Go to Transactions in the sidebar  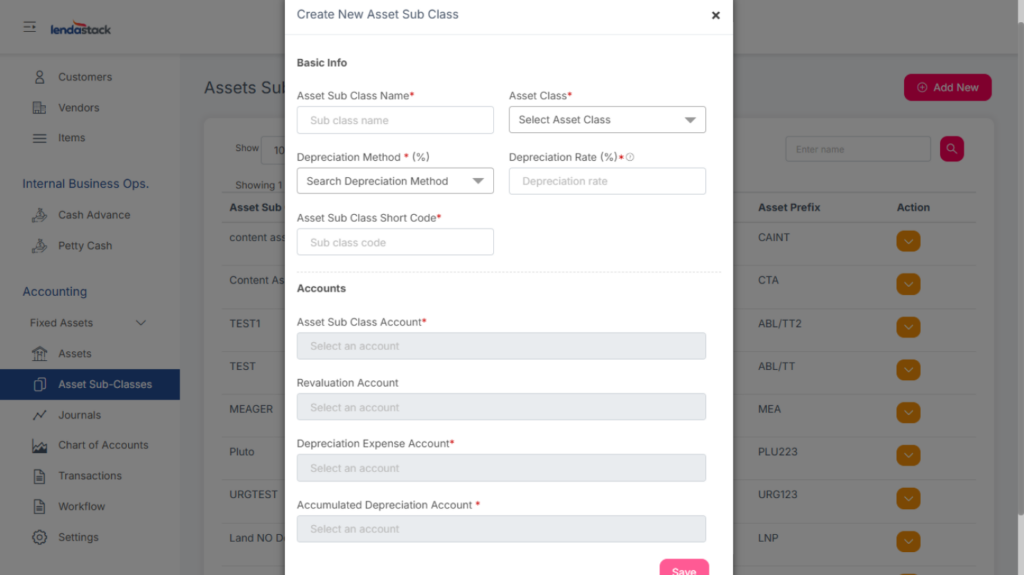[x=89, y=476]
